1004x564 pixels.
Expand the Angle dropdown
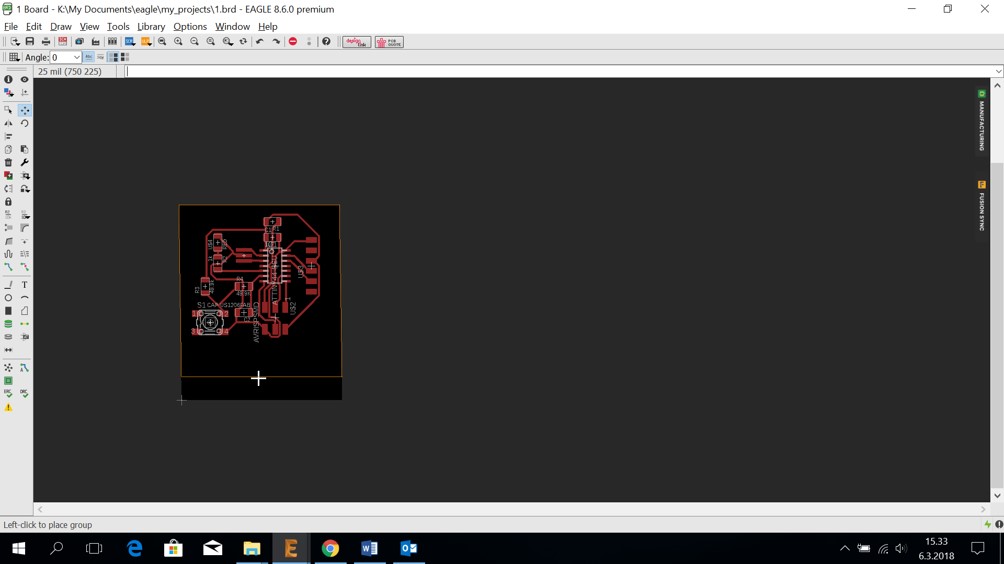[76, 57]
